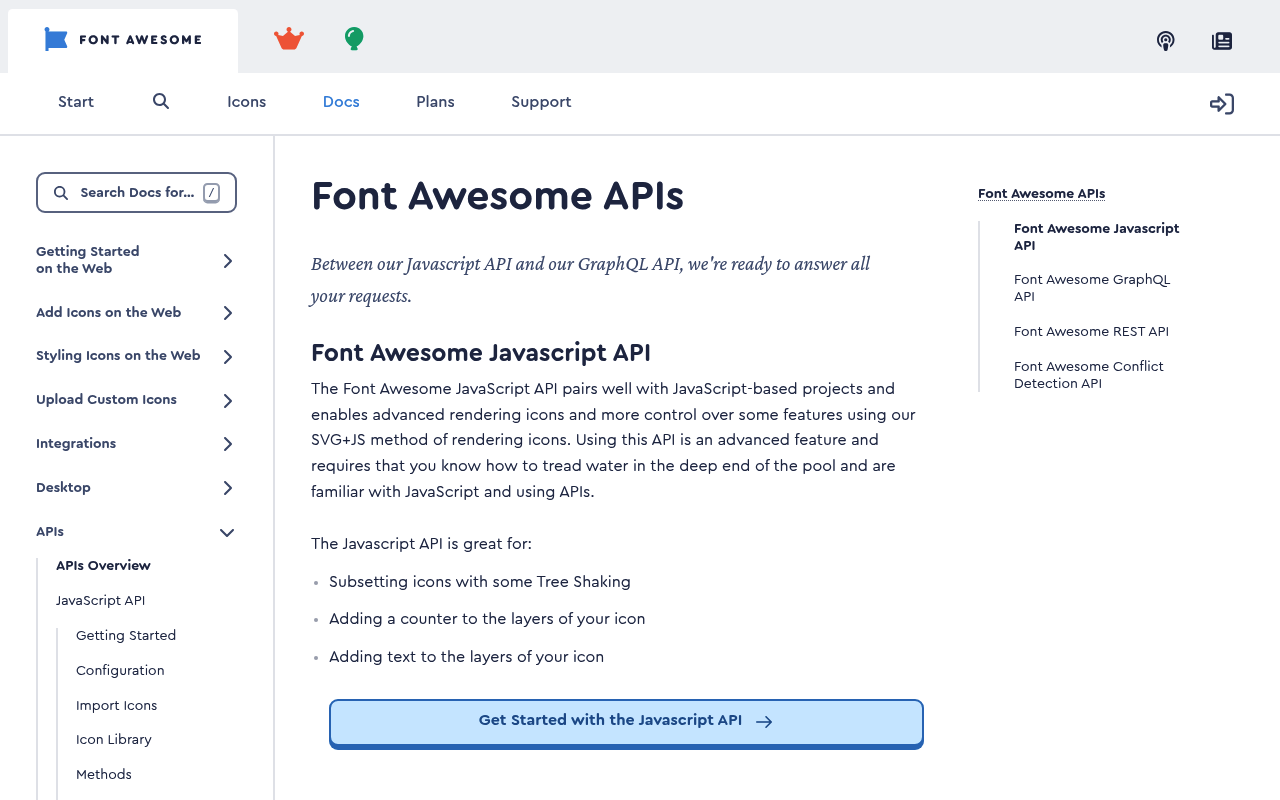Open Icon Library sidebar page
This screenshot has width=1280, height=800.
coord(114,740)
